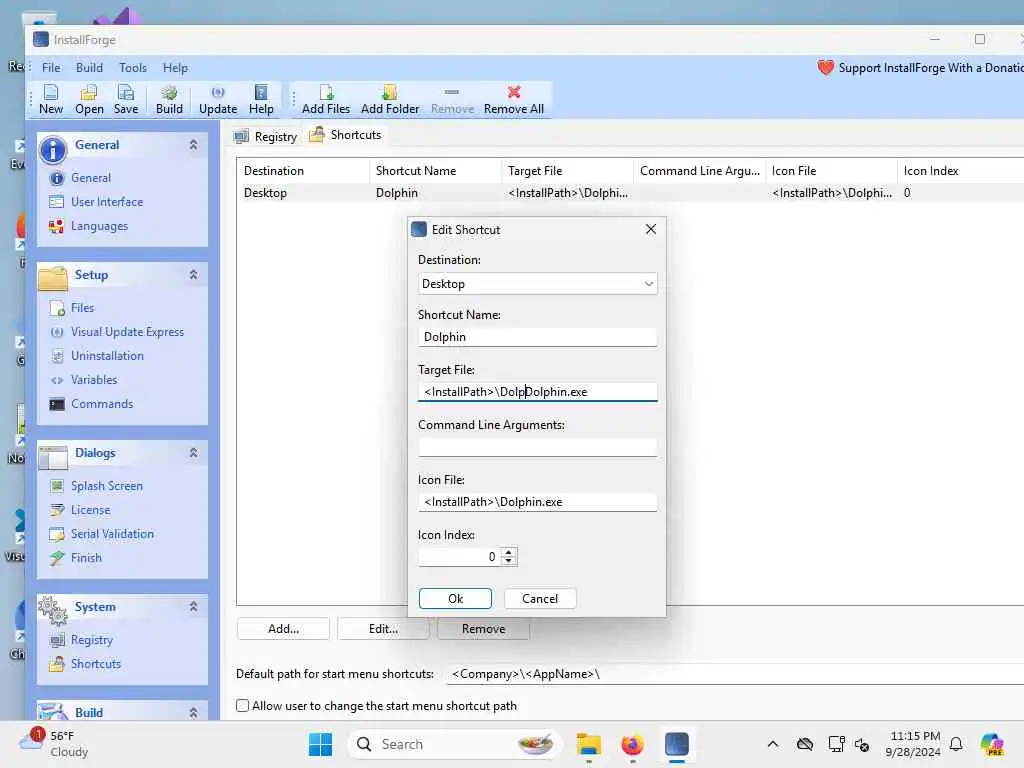Open the File menu
Screen dimensions: 1024x768
(51, 67)
